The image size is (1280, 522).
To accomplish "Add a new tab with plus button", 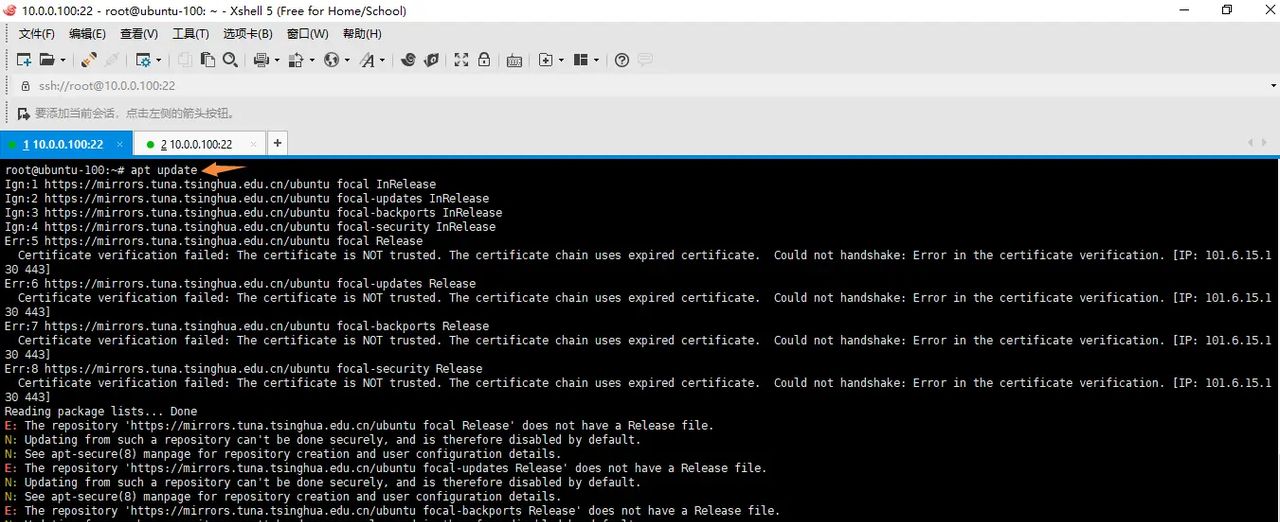I will coord(277,143).
